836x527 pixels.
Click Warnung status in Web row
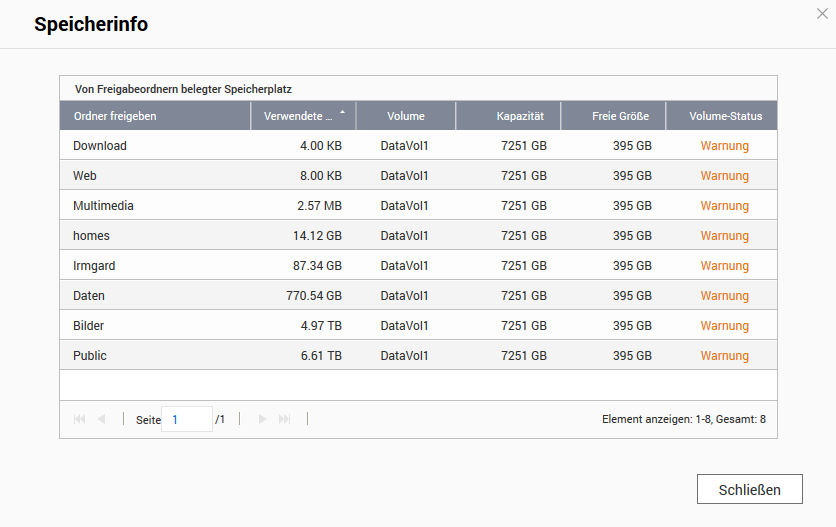coord(725,175)
